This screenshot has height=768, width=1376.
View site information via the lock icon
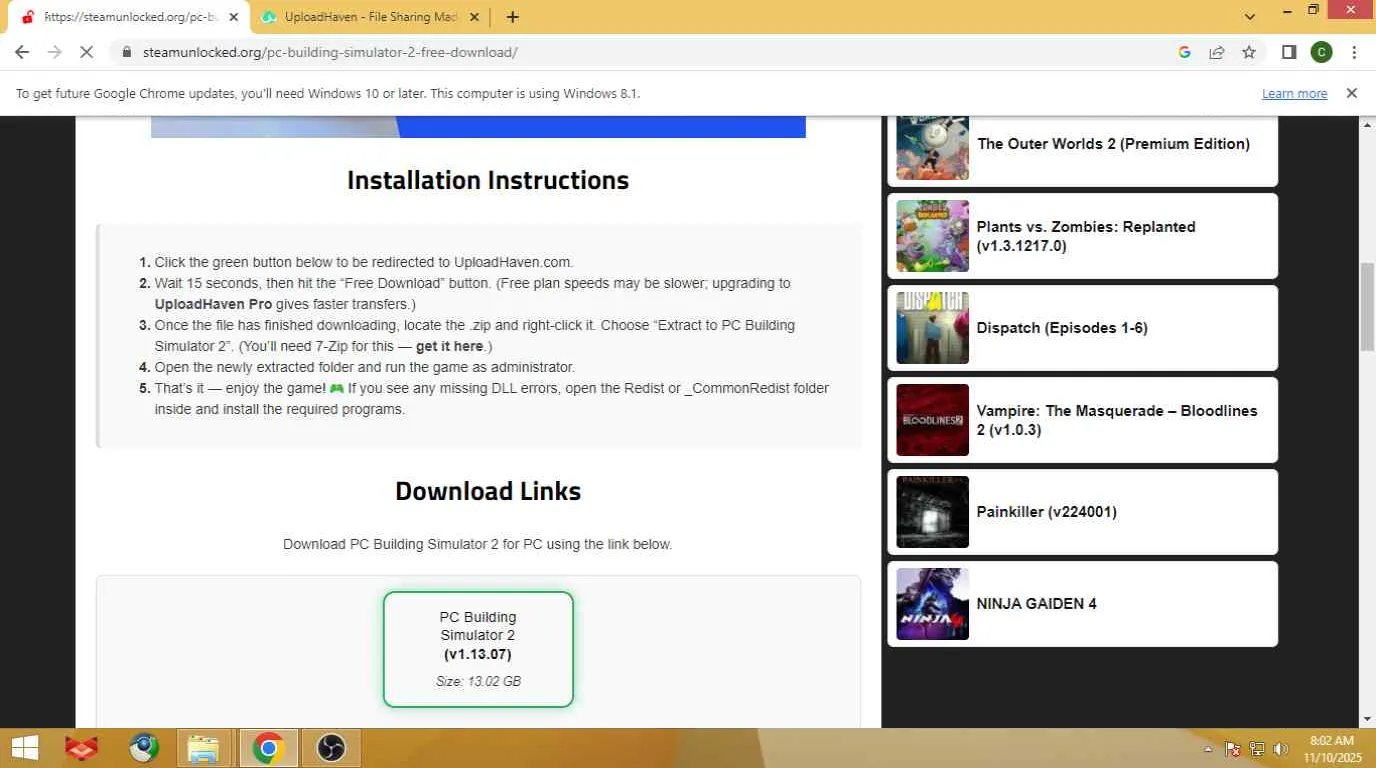click(x=126, y=52)
